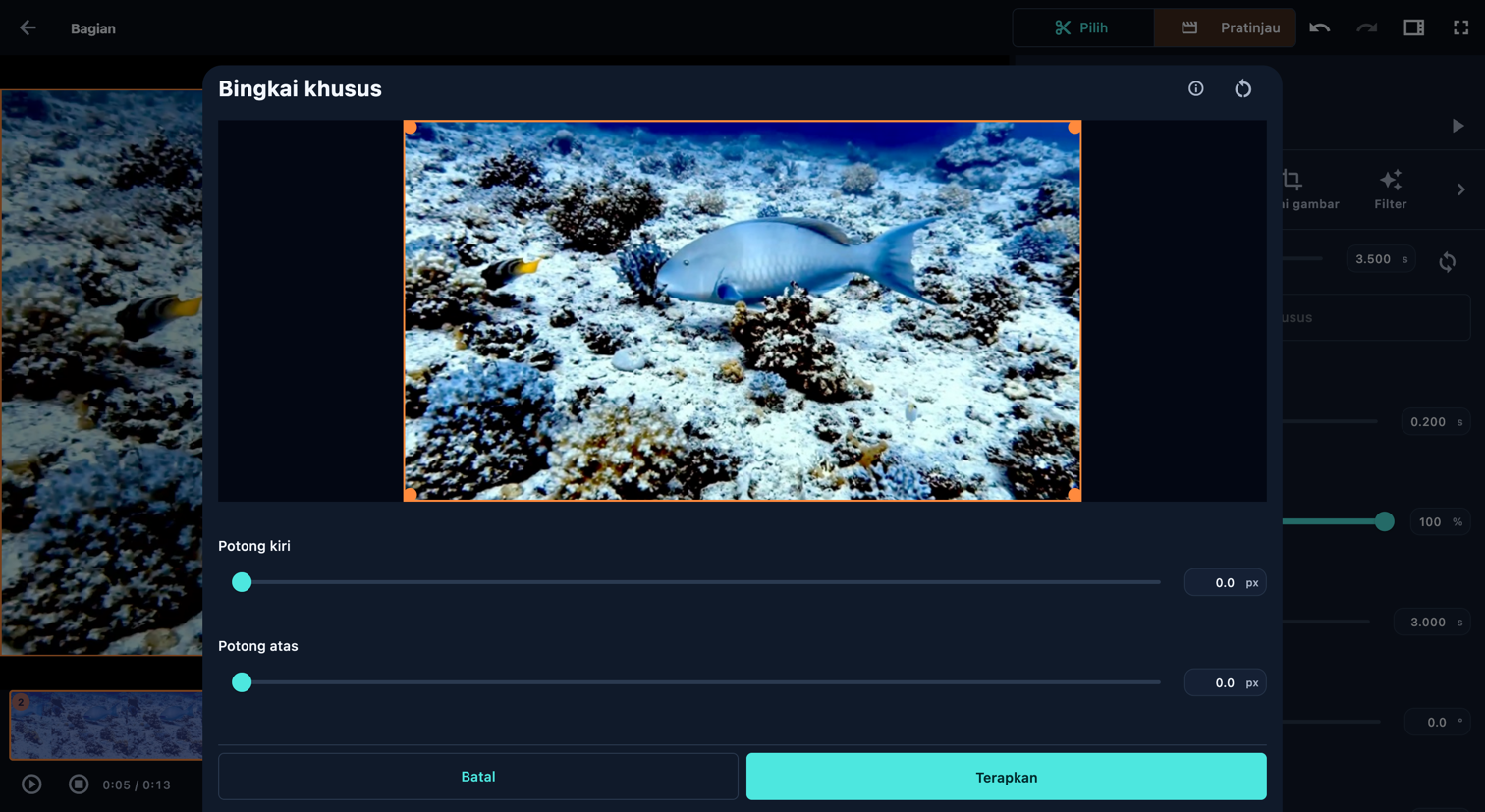
Task: Switch to the Pilih tab
Action: (x=1082, y=28)
